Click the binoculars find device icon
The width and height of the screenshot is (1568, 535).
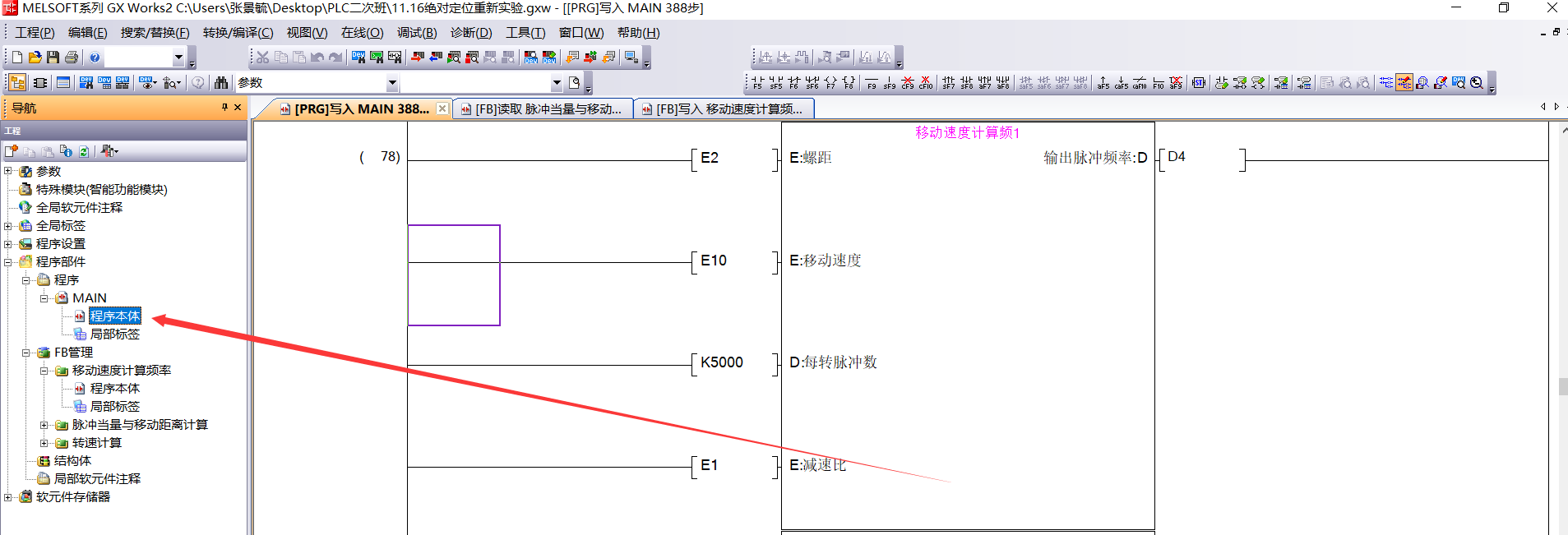[x=221, y=83]
